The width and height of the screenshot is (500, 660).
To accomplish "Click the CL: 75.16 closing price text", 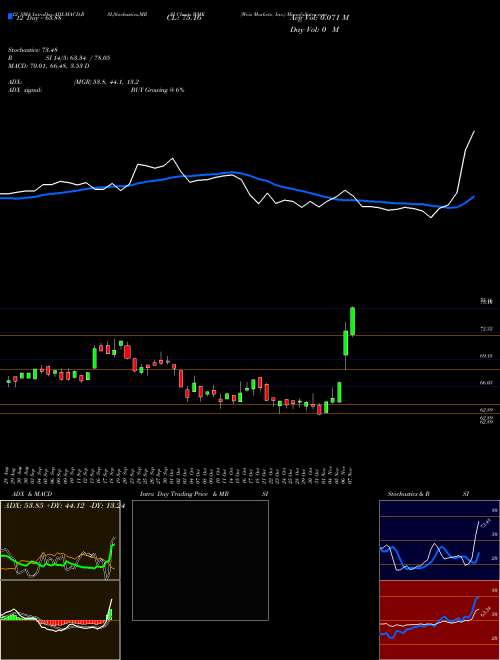I will (184, 18).
